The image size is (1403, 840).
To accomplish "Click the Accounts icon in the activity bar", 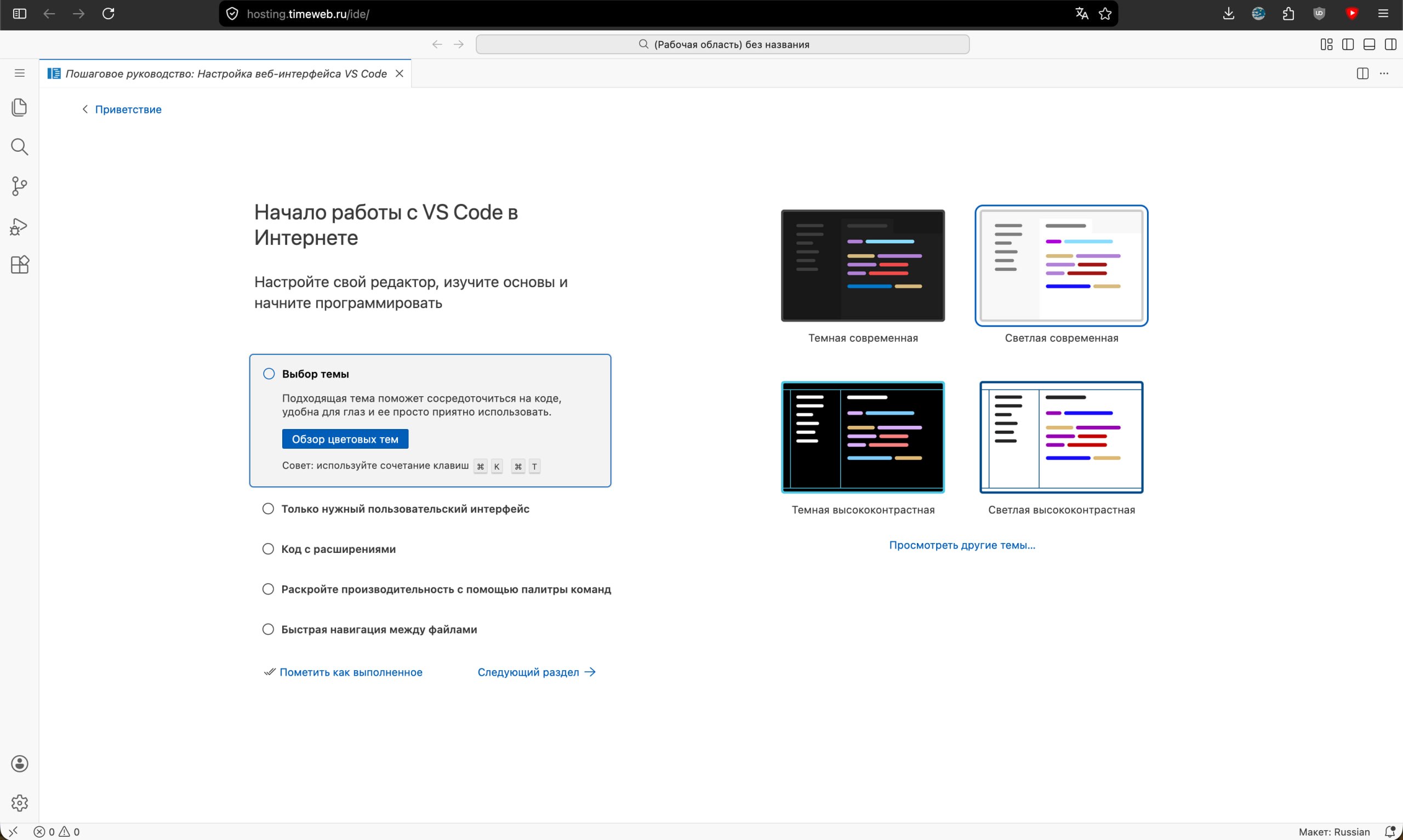I will click(x=19, y=763).
